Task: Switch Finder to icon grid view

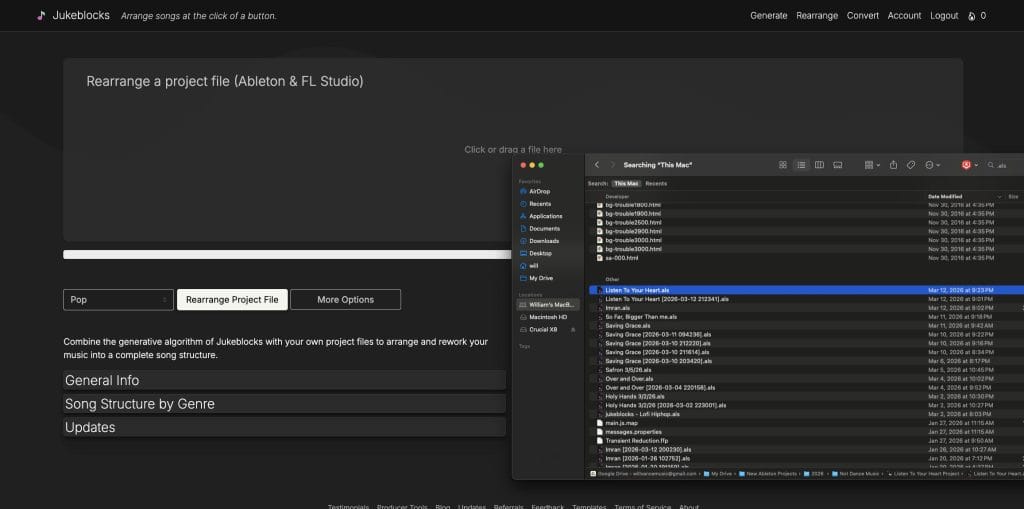Action: (782, 165)
